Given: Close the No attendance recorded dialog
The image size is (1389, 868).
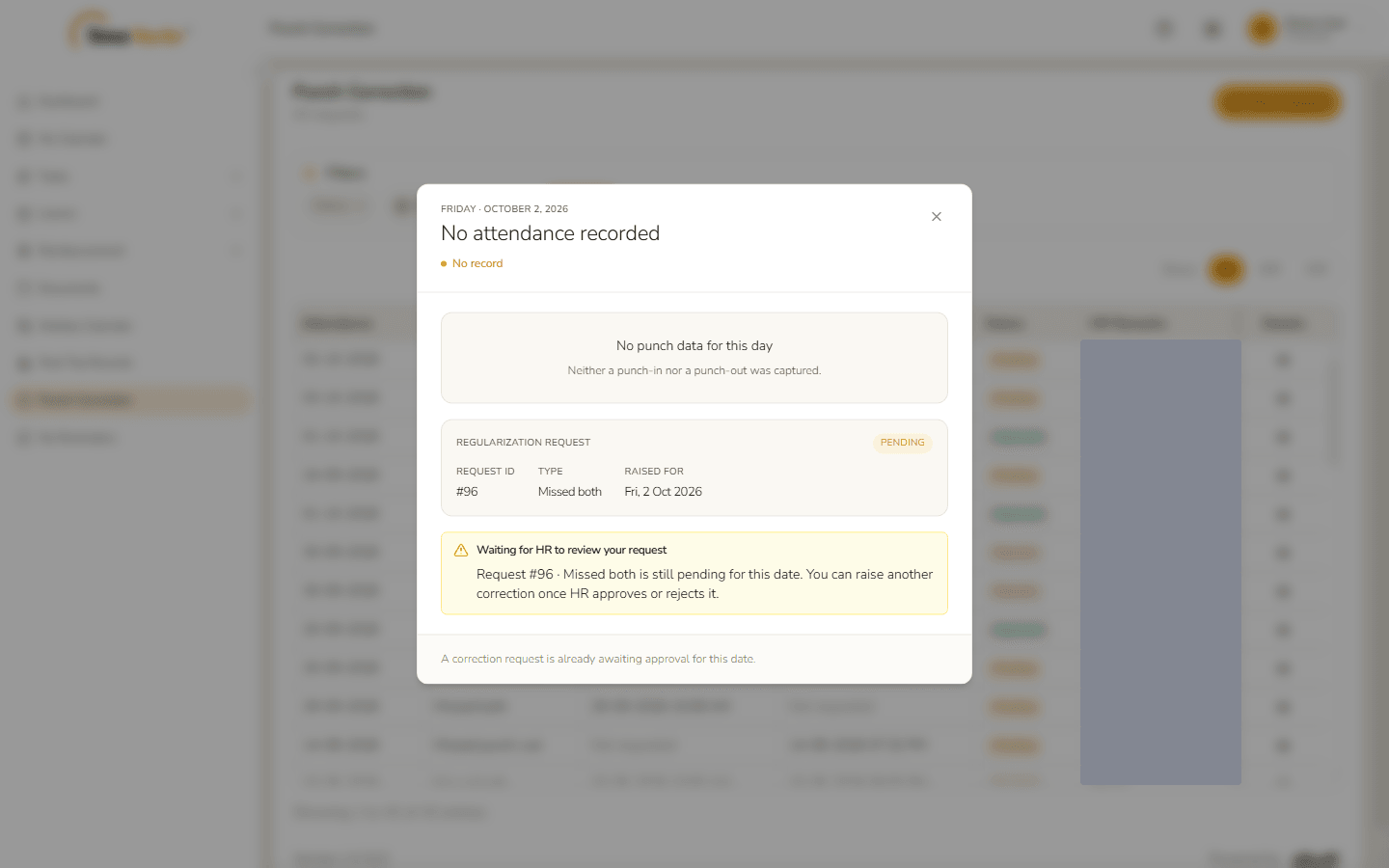Looking at the screenshot, I should pos(936,217).
